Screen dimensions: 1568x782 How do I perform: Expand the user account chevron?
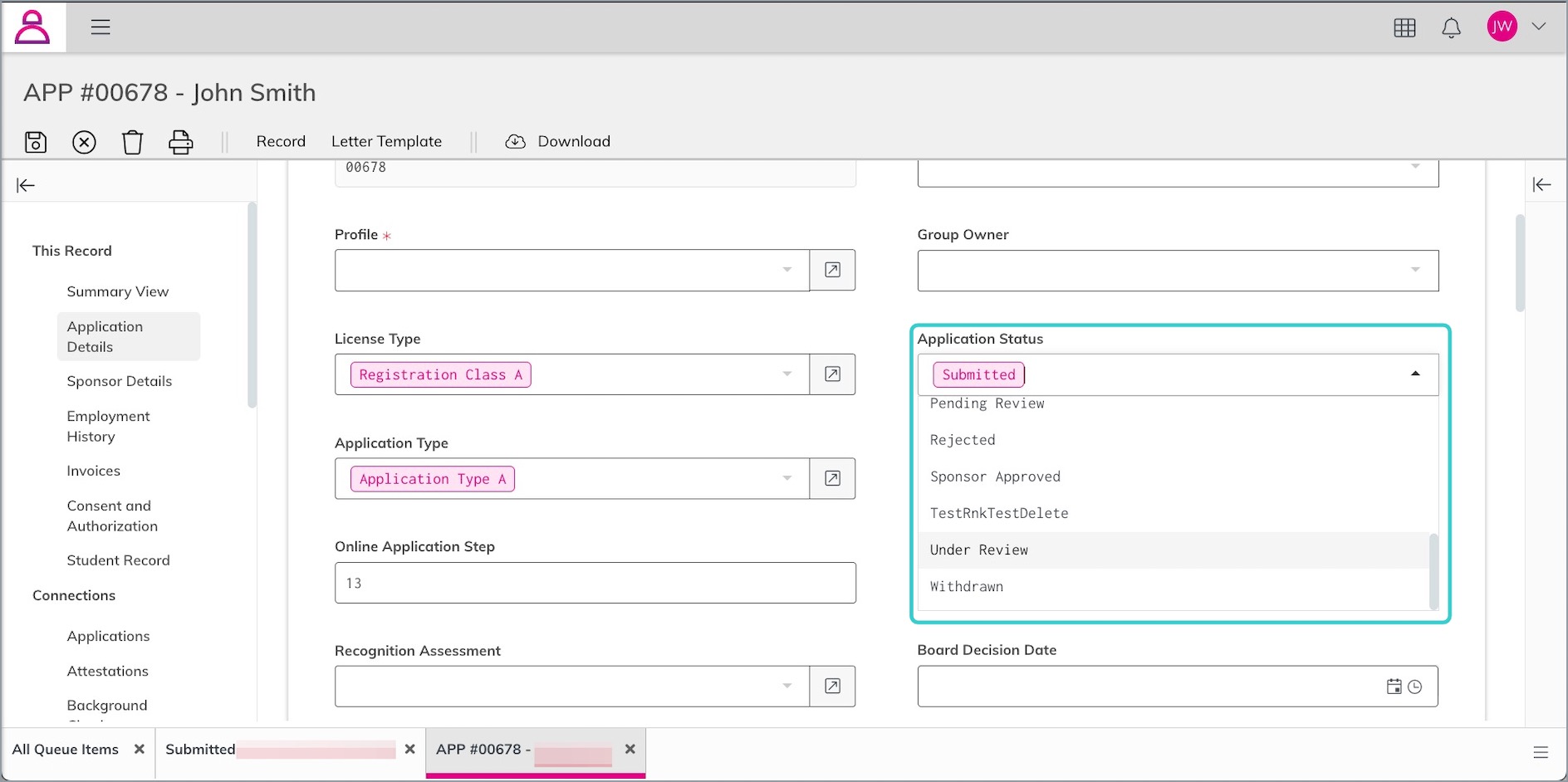(x=1539, y=27)
